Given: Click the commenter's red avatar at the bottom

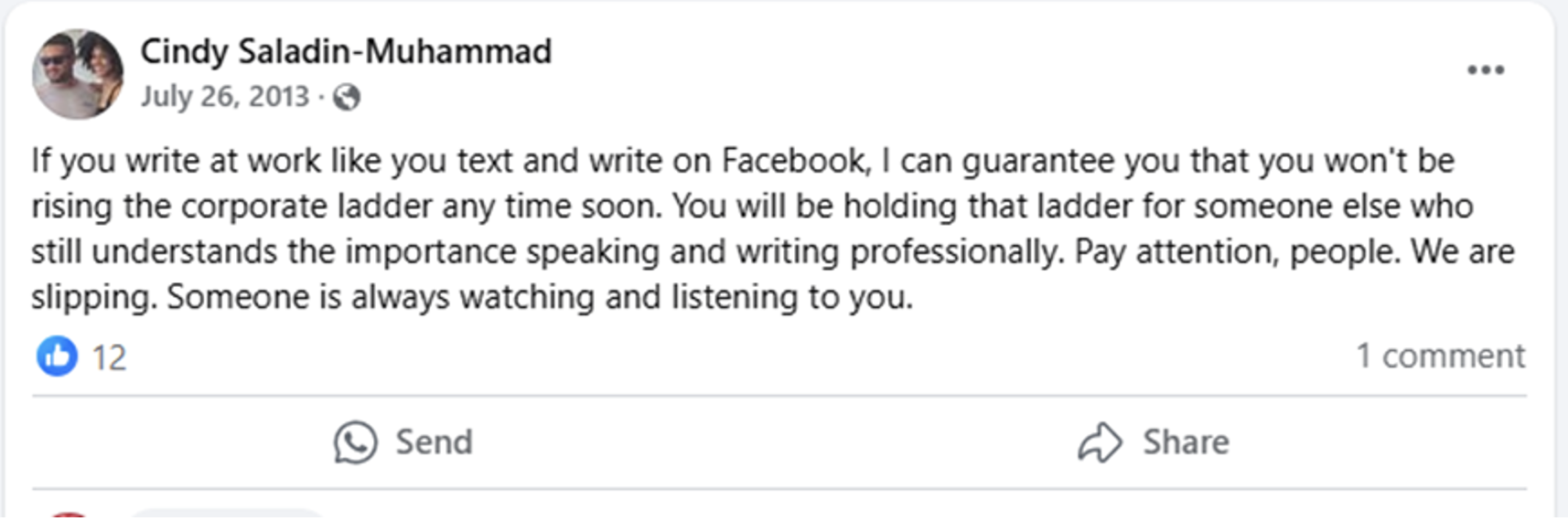Looking at the screenshot, I should tap(69, 516).
